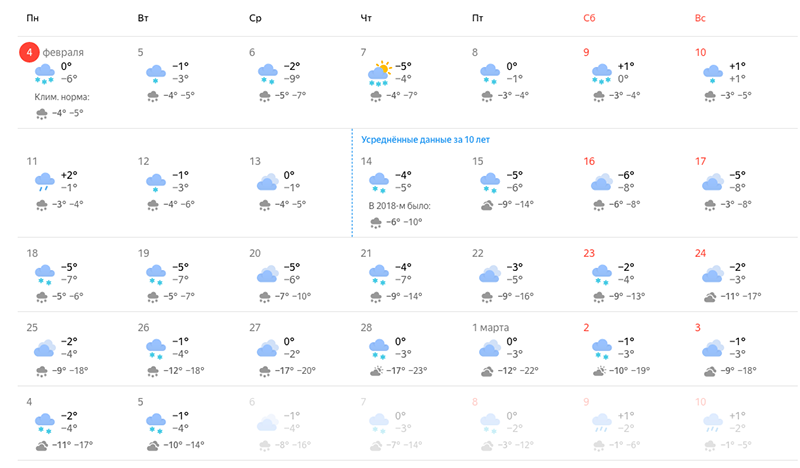Open the red highlighted date 4 февраля
The width and height of the screenshot is (800, 468).
[29, 52]
